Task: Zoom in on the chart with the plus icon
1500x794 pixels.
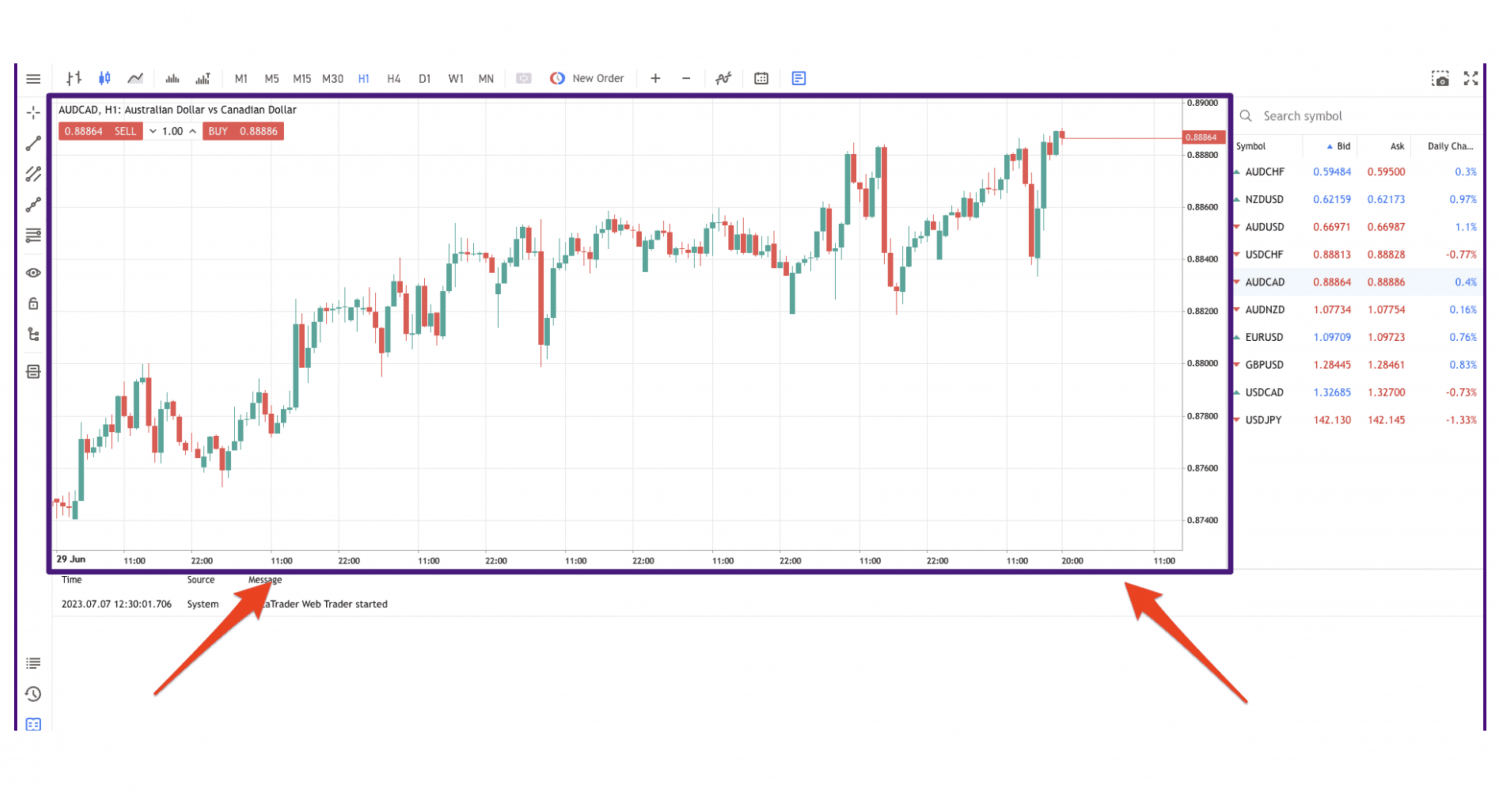Action: coord(654,78)
